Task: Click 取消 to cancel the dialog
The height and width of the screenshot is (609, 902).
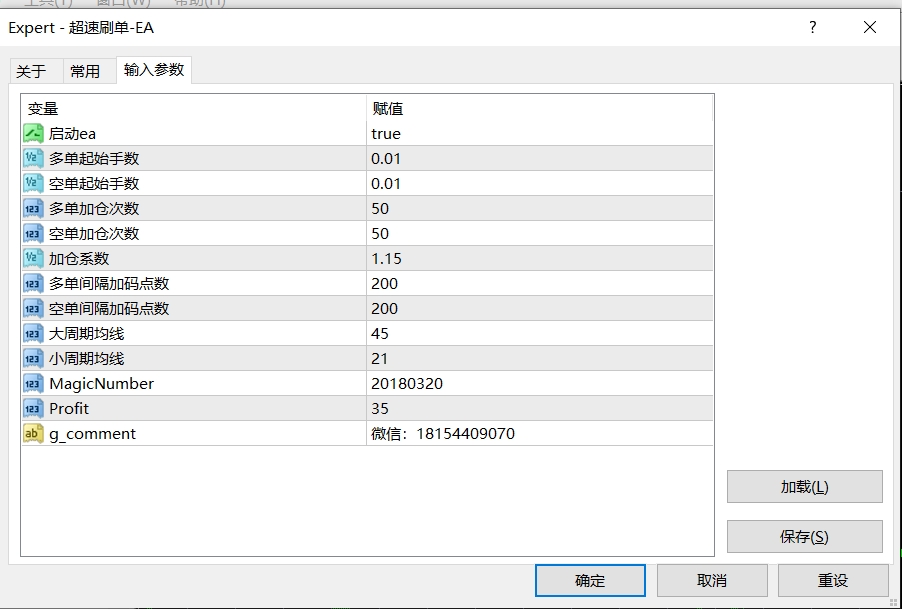Action: pos(712,581)
